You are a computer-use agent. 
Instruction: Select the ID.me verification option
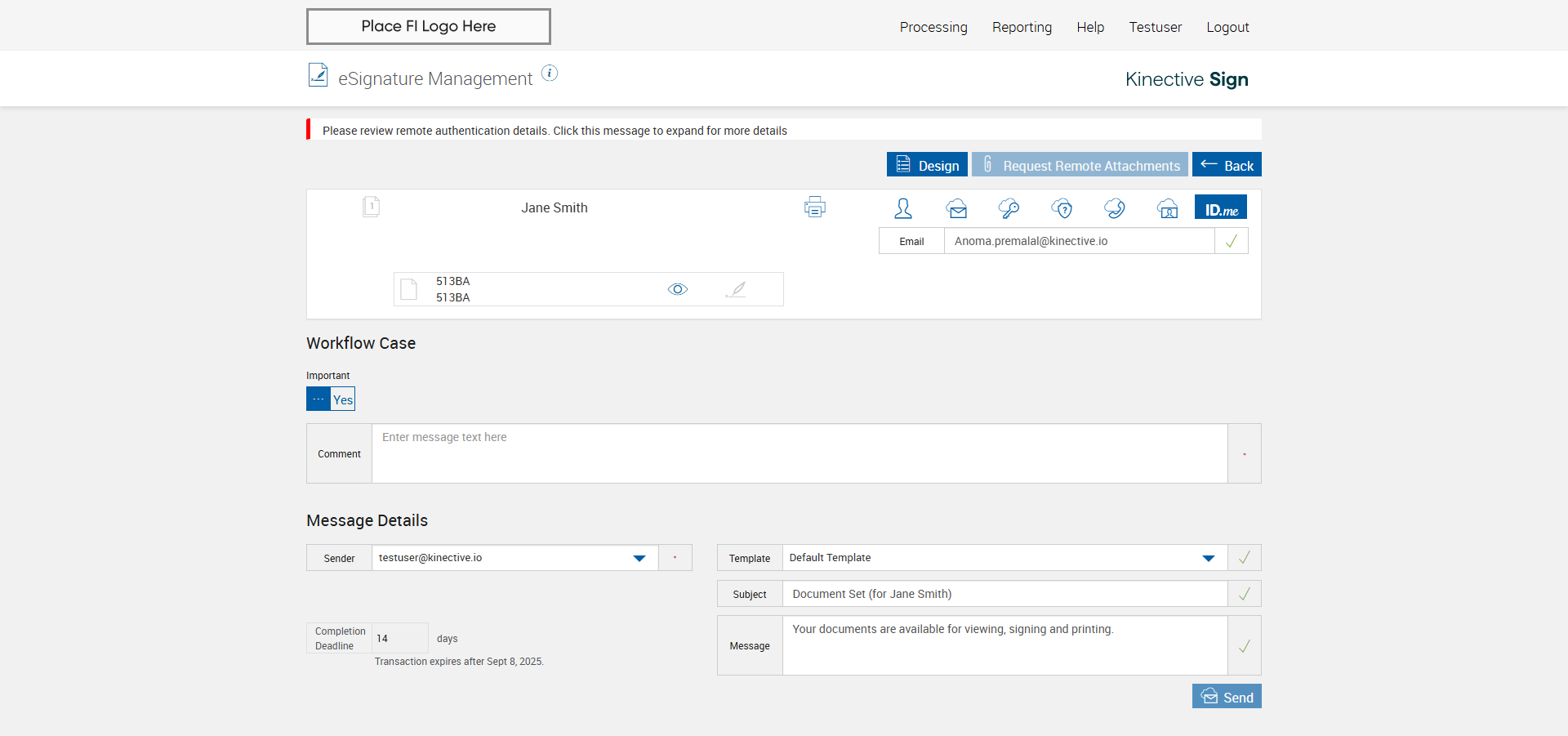[1221, 207]
